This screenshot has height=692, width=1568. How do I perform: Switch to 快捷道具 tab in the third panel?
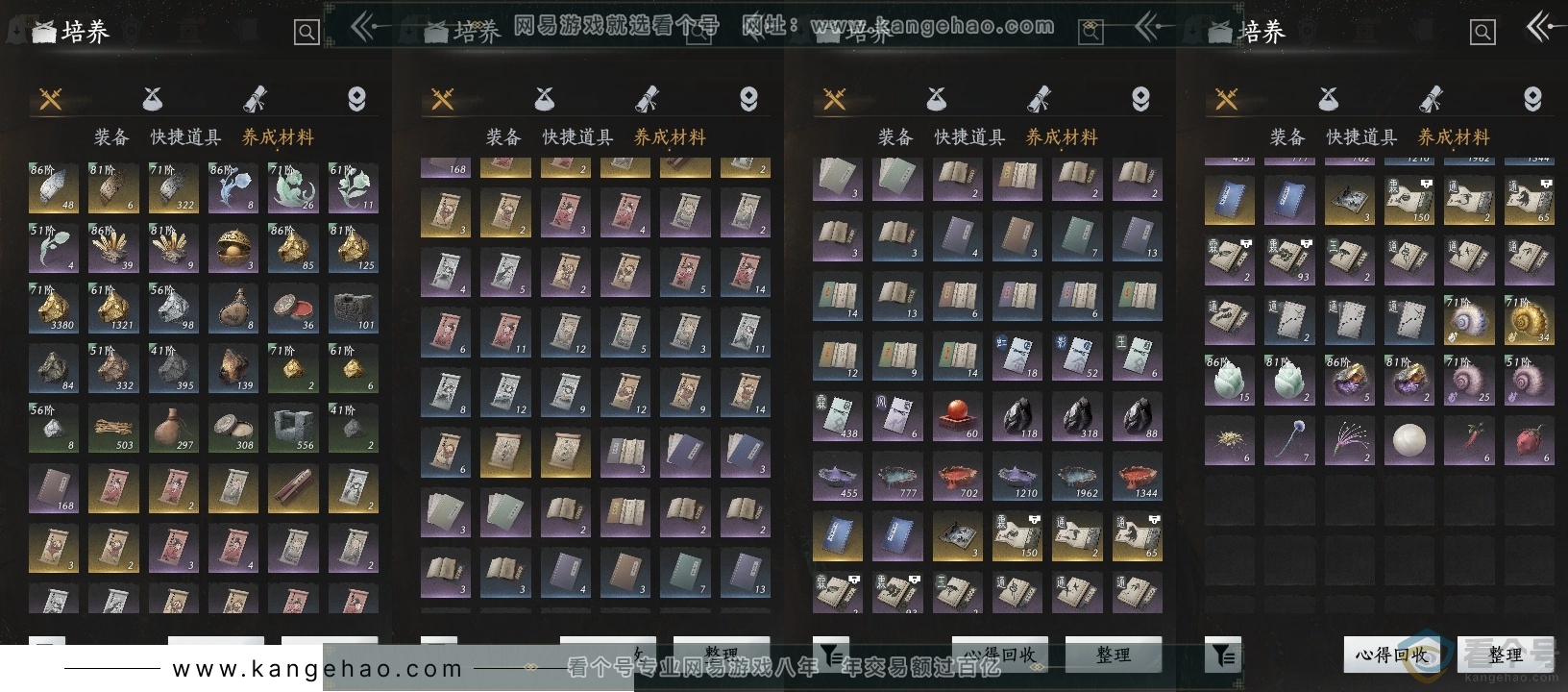coord(969,137)
